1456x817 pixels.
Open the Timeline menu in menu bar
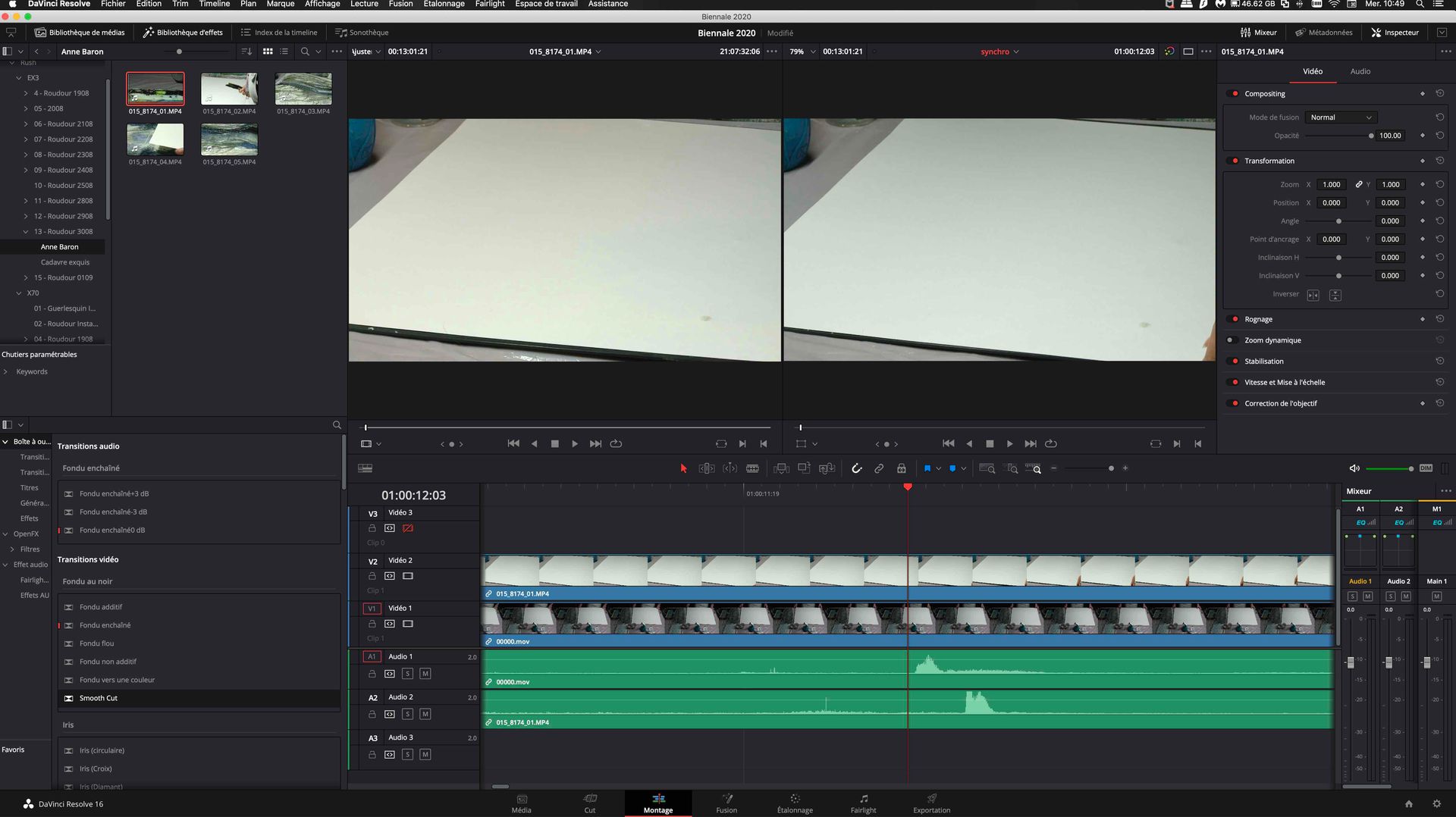[214, 5]
